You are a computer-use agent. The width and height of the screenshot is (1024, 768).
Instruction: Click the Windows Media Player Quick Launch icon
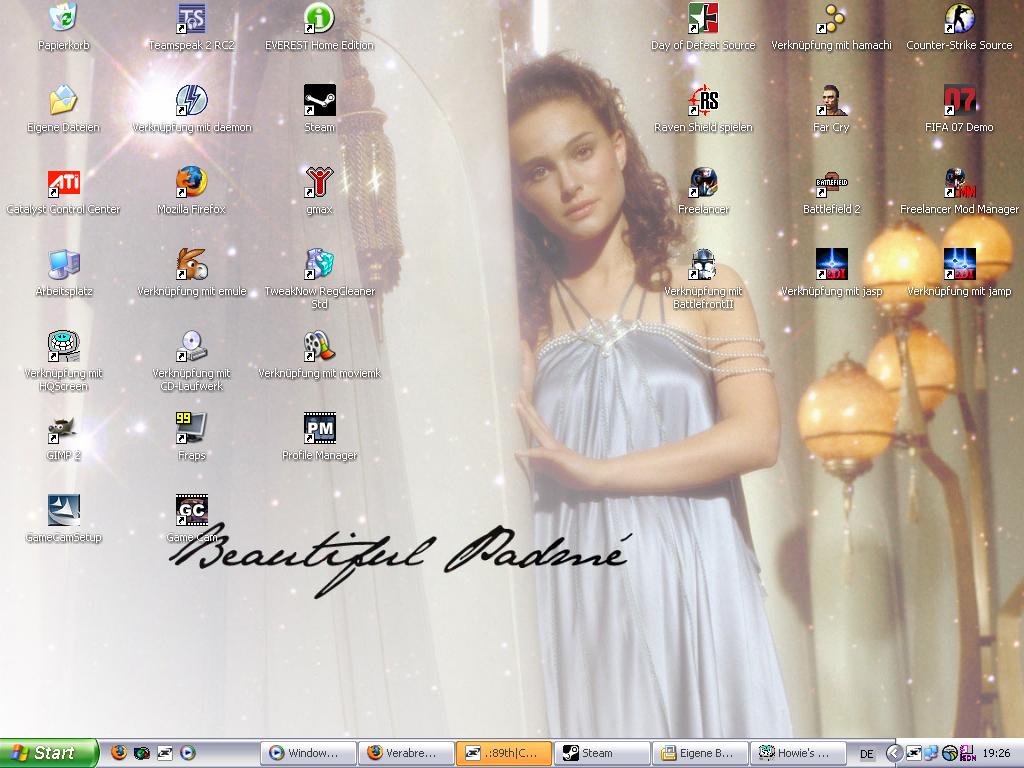click(x=187, y=753)
